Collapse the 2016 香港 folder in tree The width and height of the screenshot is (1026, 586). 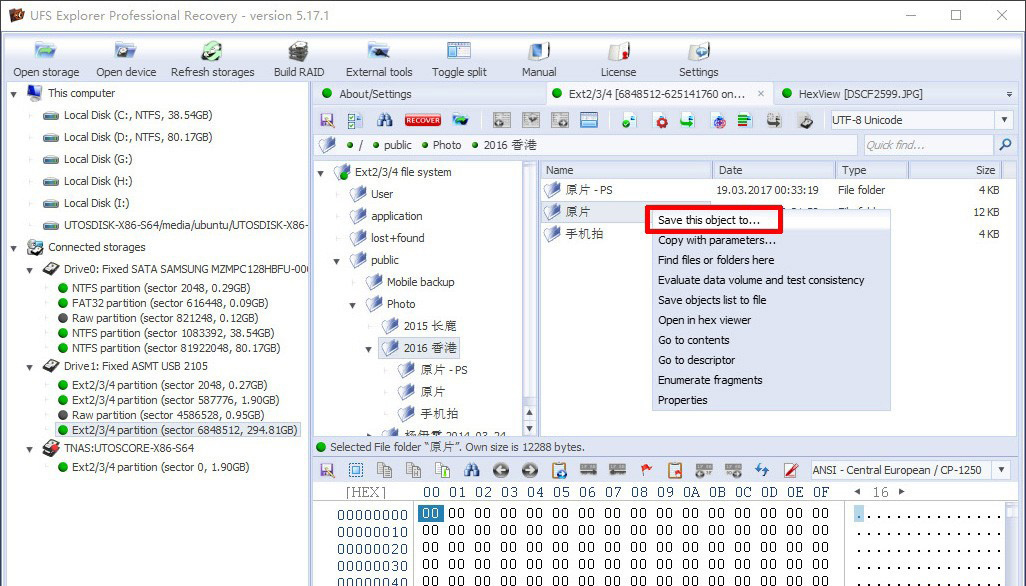click(x=368, y=348)
